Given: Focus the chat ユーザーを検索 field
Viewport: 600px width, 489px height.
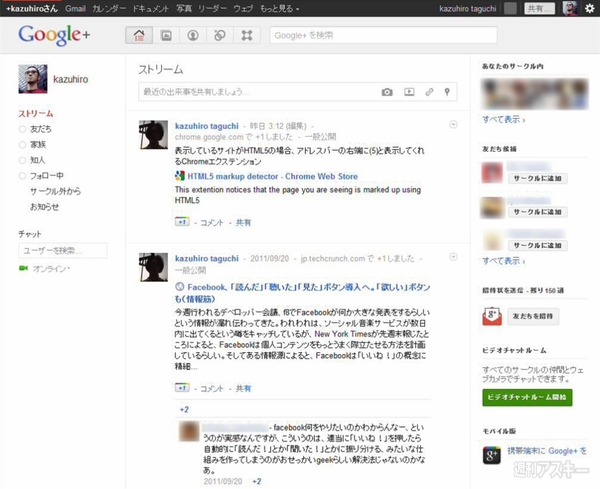Looking at the screenshot, I should (x=63, y=251).
